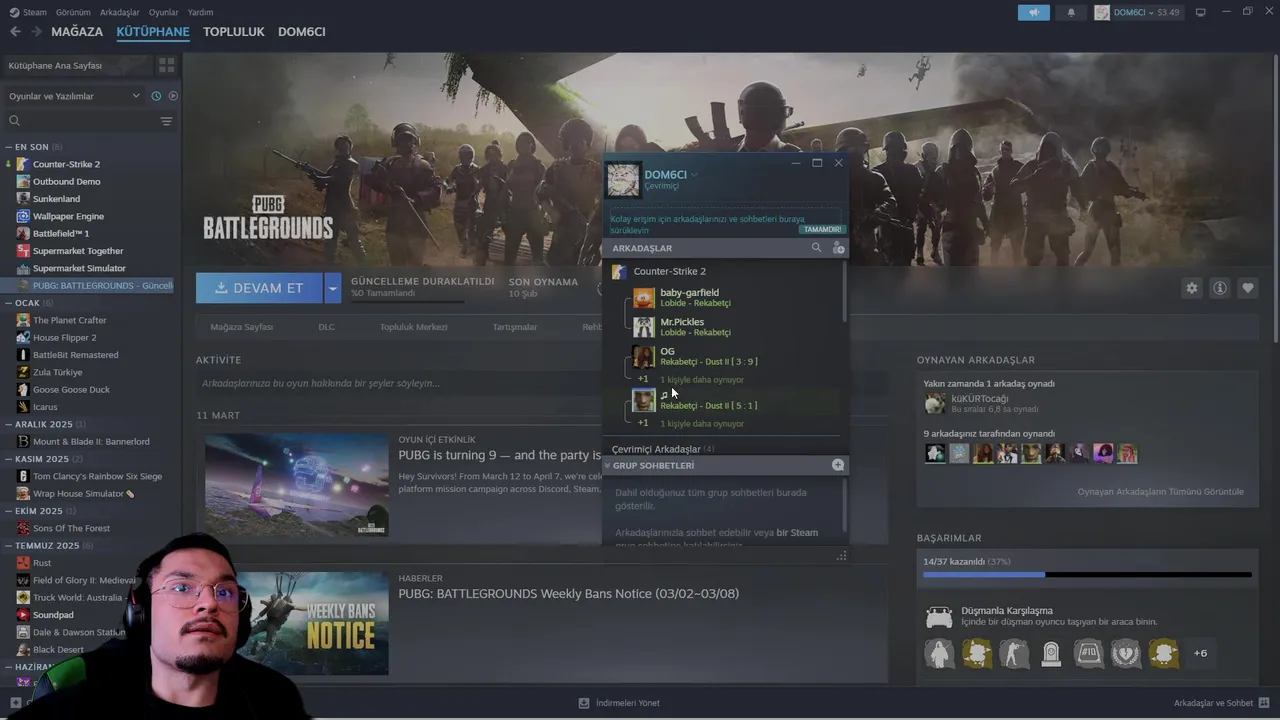Viewport: 1280px width, 720px height.
Task: Add PUBG to favorites heart icon
Action: pos(1247,288)
